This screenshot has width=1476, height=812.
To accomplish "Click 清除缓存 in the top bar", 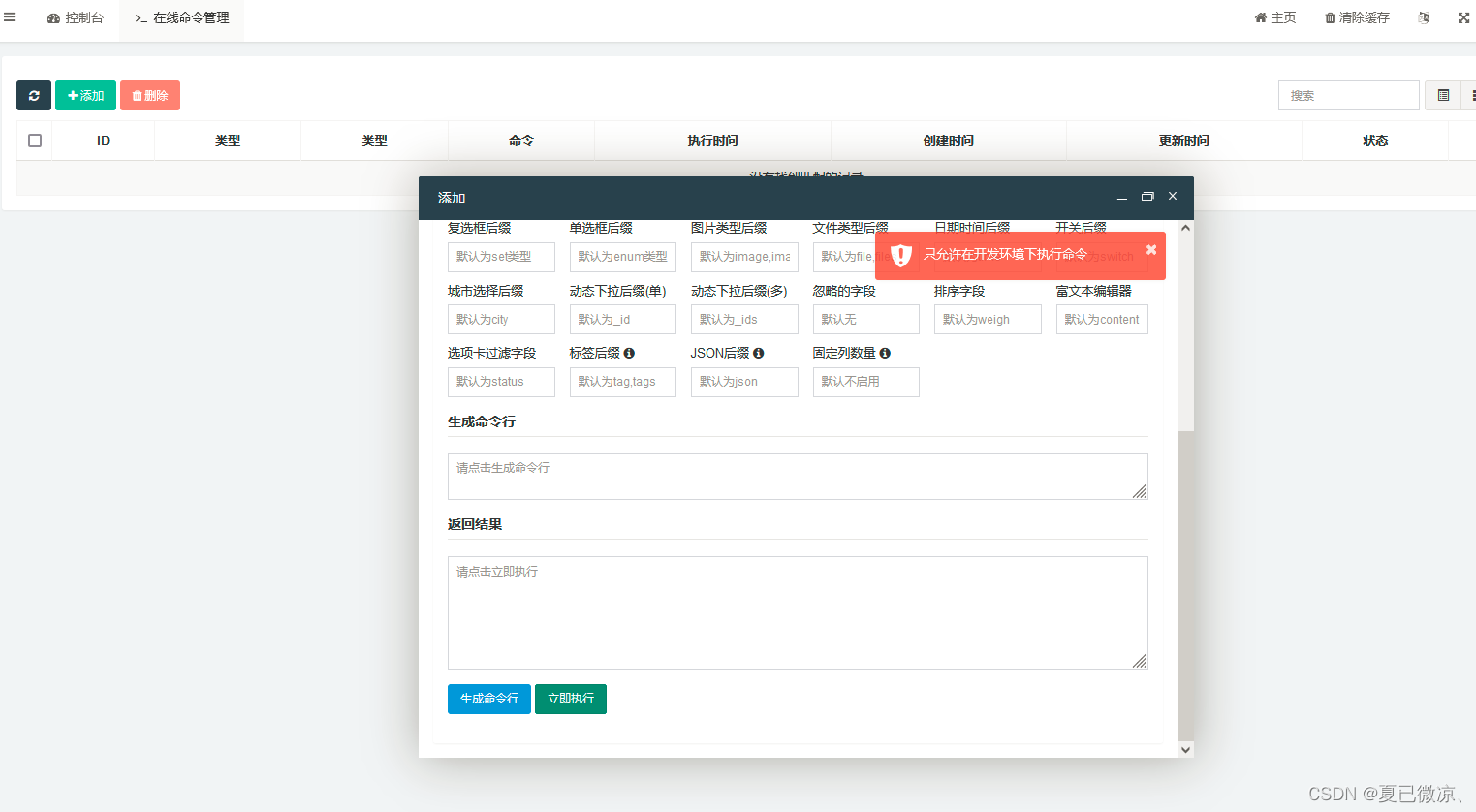I will click(x=1357, y=18).
